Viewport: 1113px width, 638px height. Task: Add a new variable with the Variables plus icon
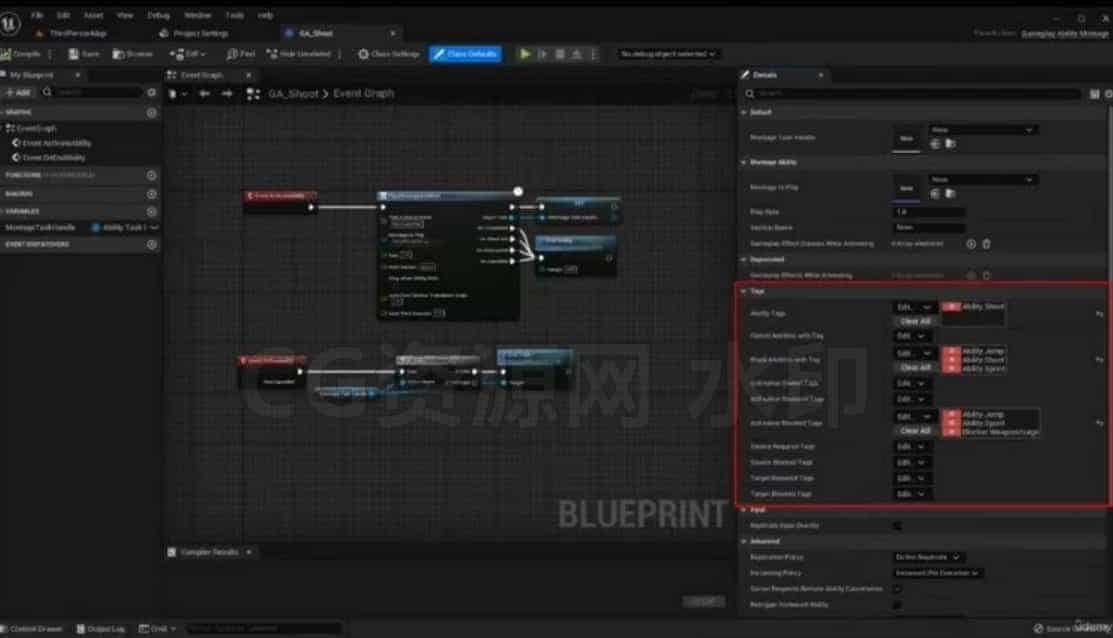coord(151,211)
